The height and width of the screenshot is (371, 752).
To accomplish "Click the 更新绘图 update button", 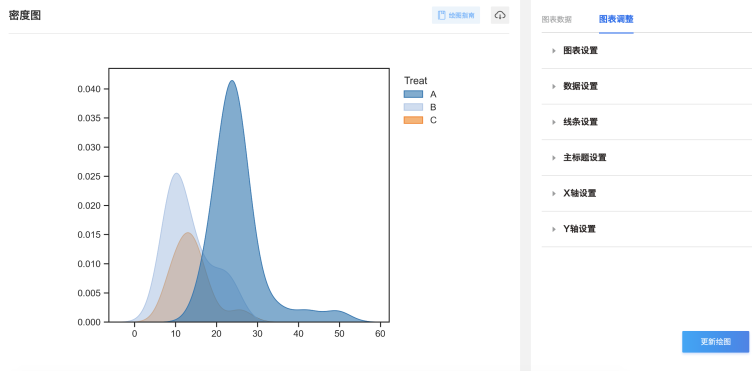I will click(x=716, y=342).
